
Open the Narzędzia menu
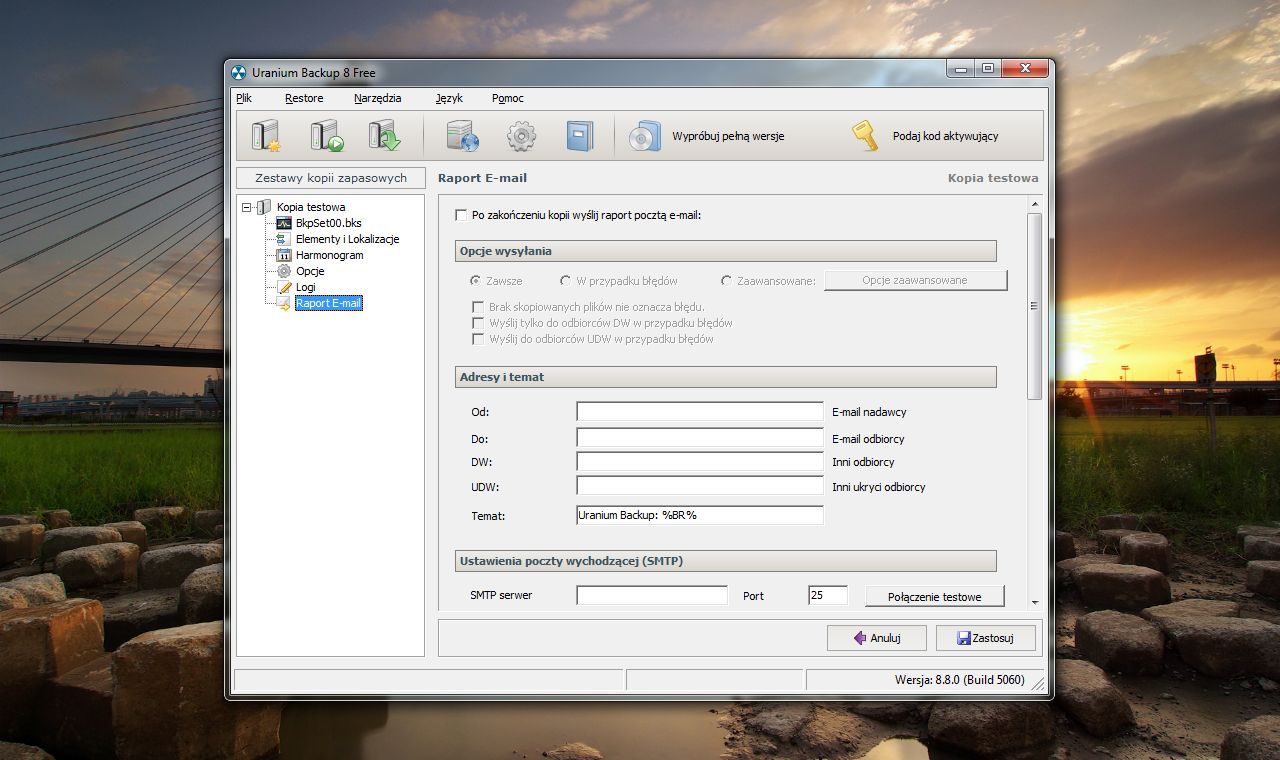click(x=378, y=98)
